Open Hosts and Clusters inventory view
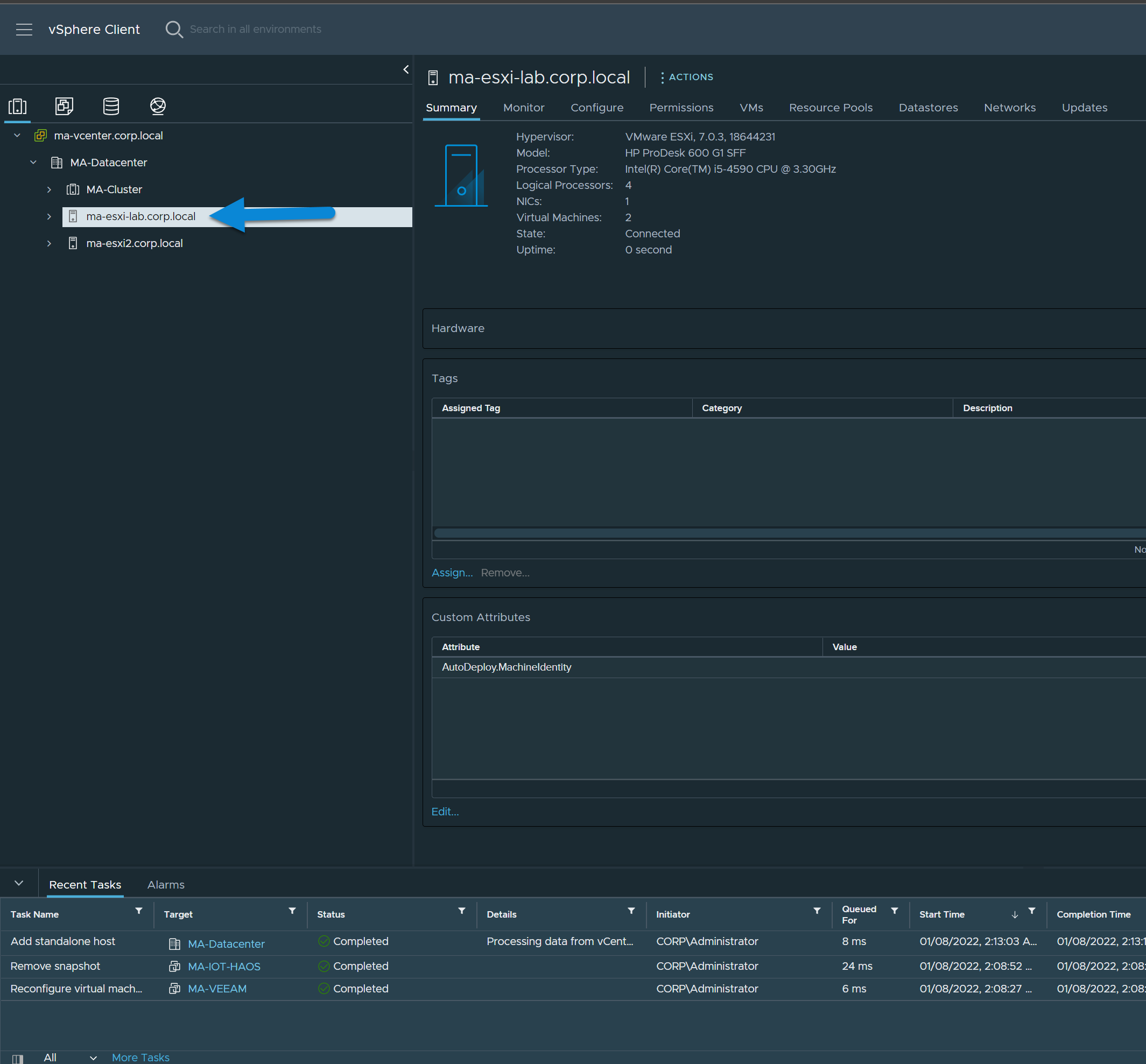Screen dimensions: 1146x1064 tap(18, 106)
